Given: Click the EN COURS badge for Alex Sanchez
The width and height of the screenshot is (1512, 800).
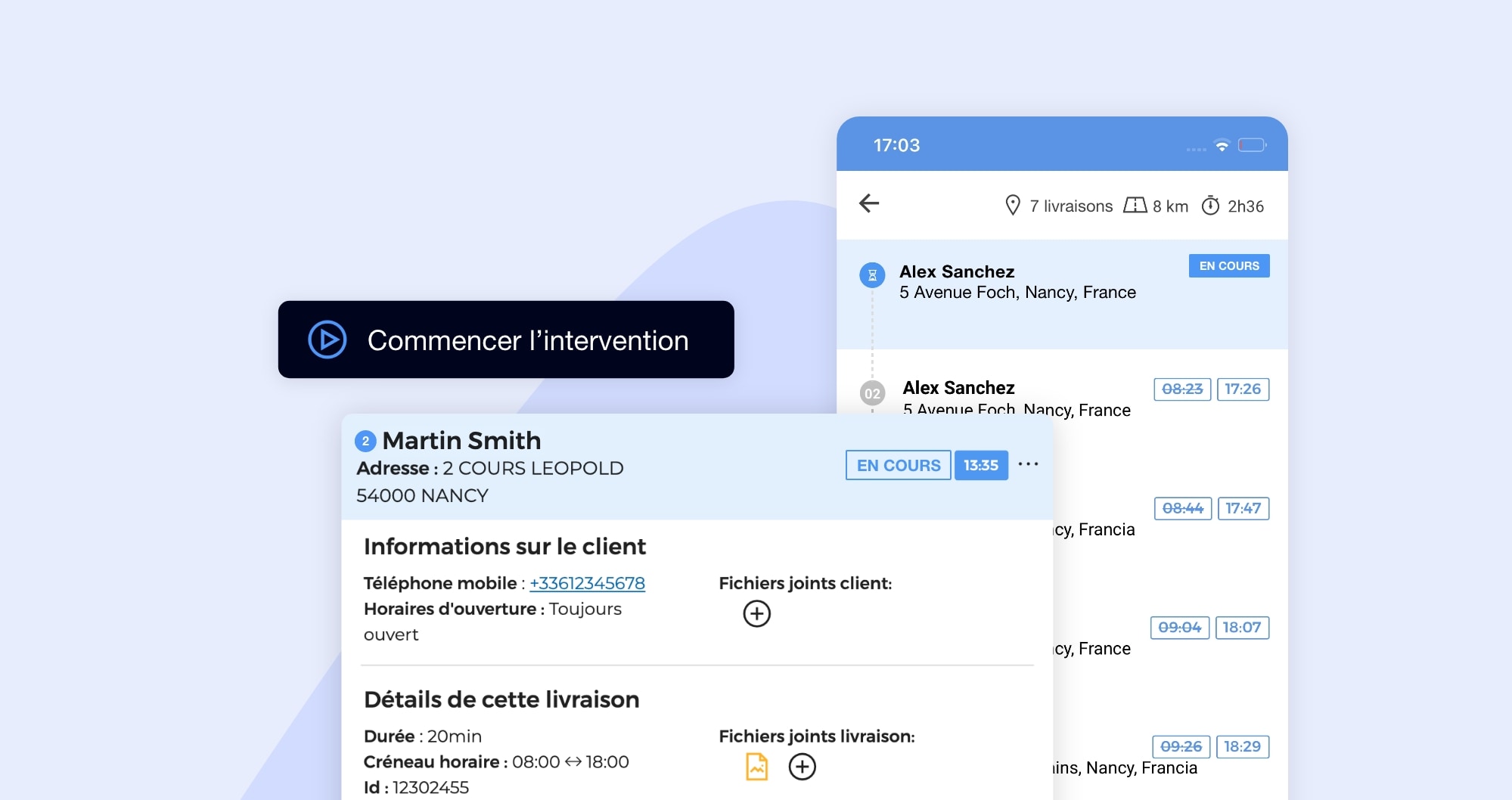Looking at the screenshot, I should click(x=1228, y=266).
